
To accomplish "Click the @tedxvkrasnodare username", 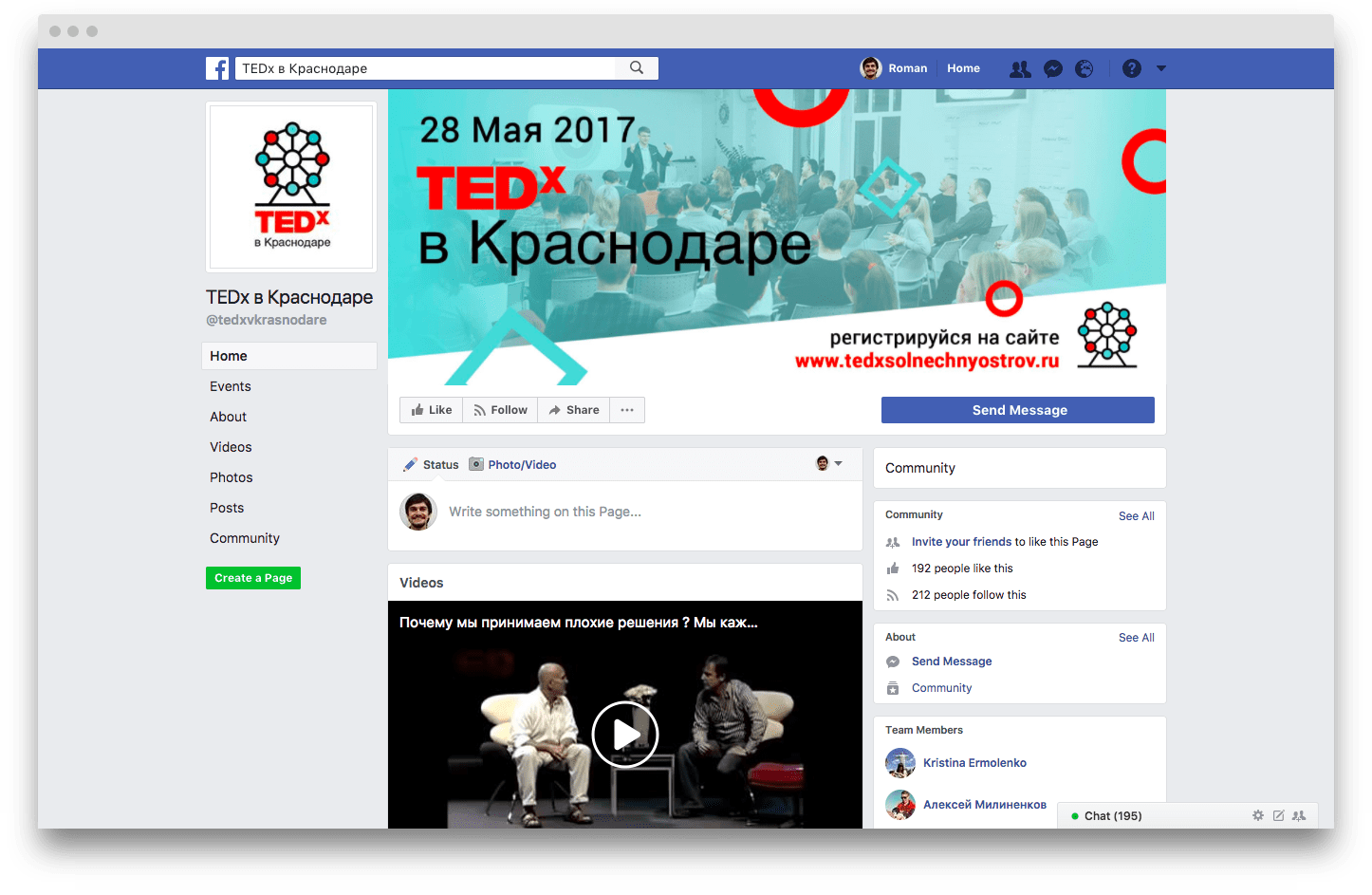I will (267, 320).
